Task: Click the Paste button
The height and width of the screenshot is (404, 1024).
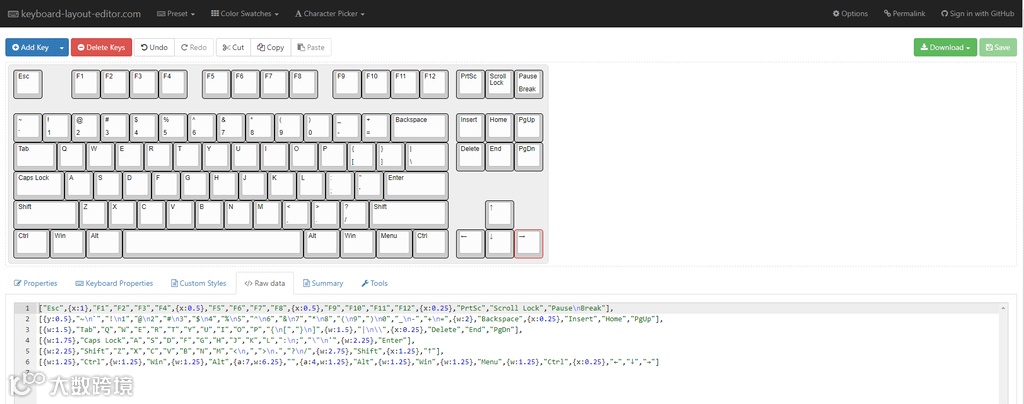Action: [x=311, y=47]
